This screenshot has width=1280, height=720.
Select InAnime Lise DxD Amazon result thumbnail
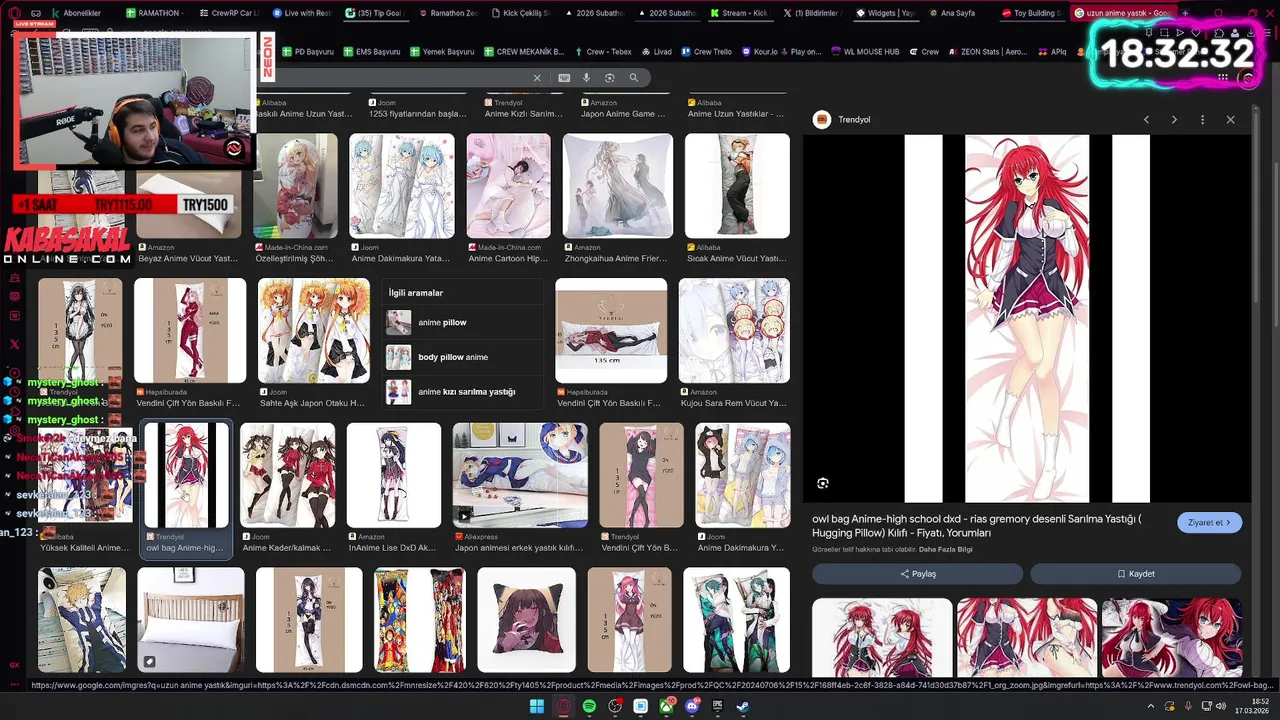(x=394, y=475)
